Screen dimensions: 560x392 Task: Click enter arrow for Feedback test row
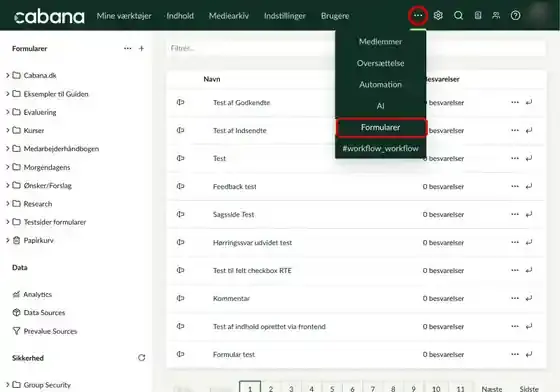point(529,186)
